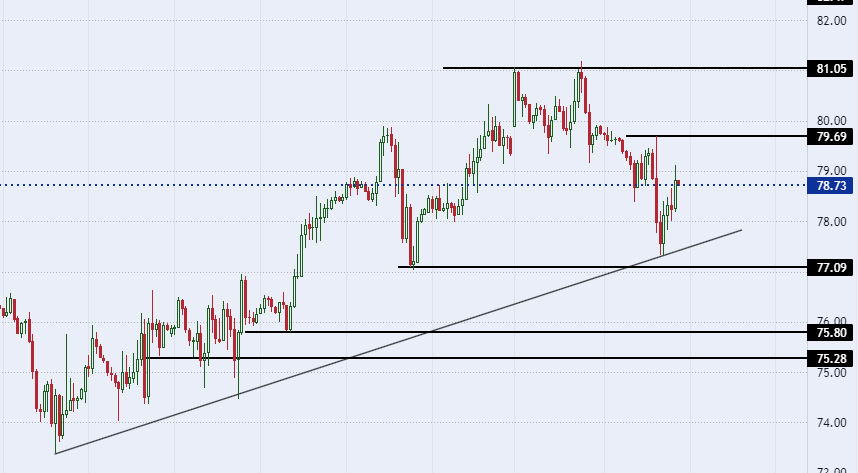Click the lowest candle at trendline start

[56, 419]
